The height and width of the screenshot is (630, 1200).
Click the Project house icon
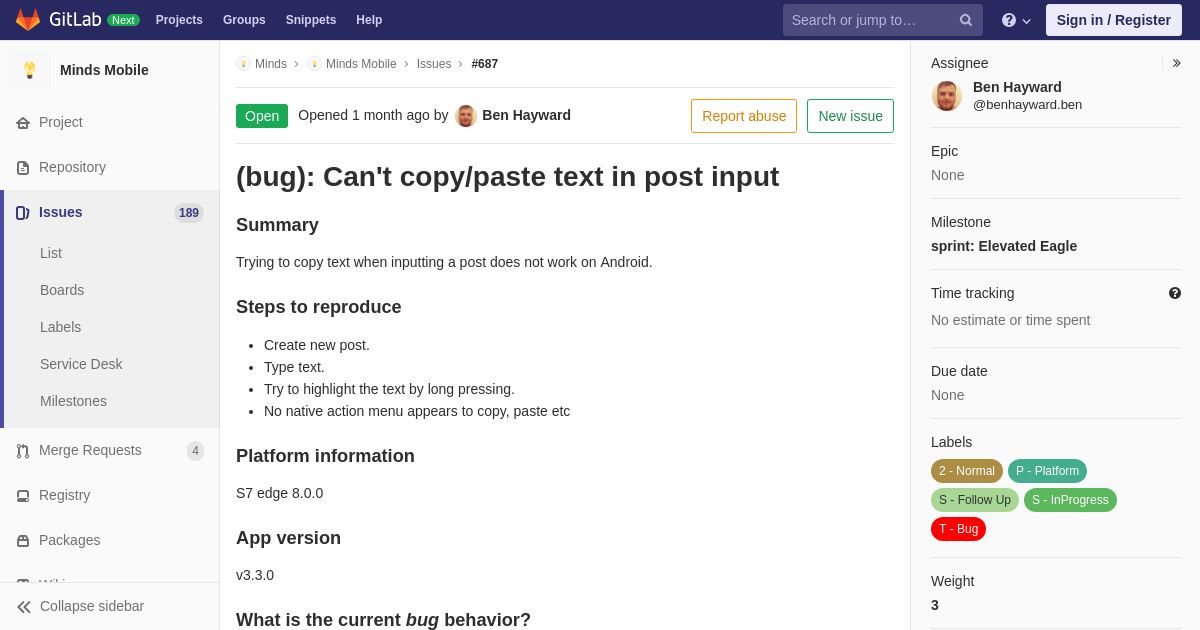(23, 123)
